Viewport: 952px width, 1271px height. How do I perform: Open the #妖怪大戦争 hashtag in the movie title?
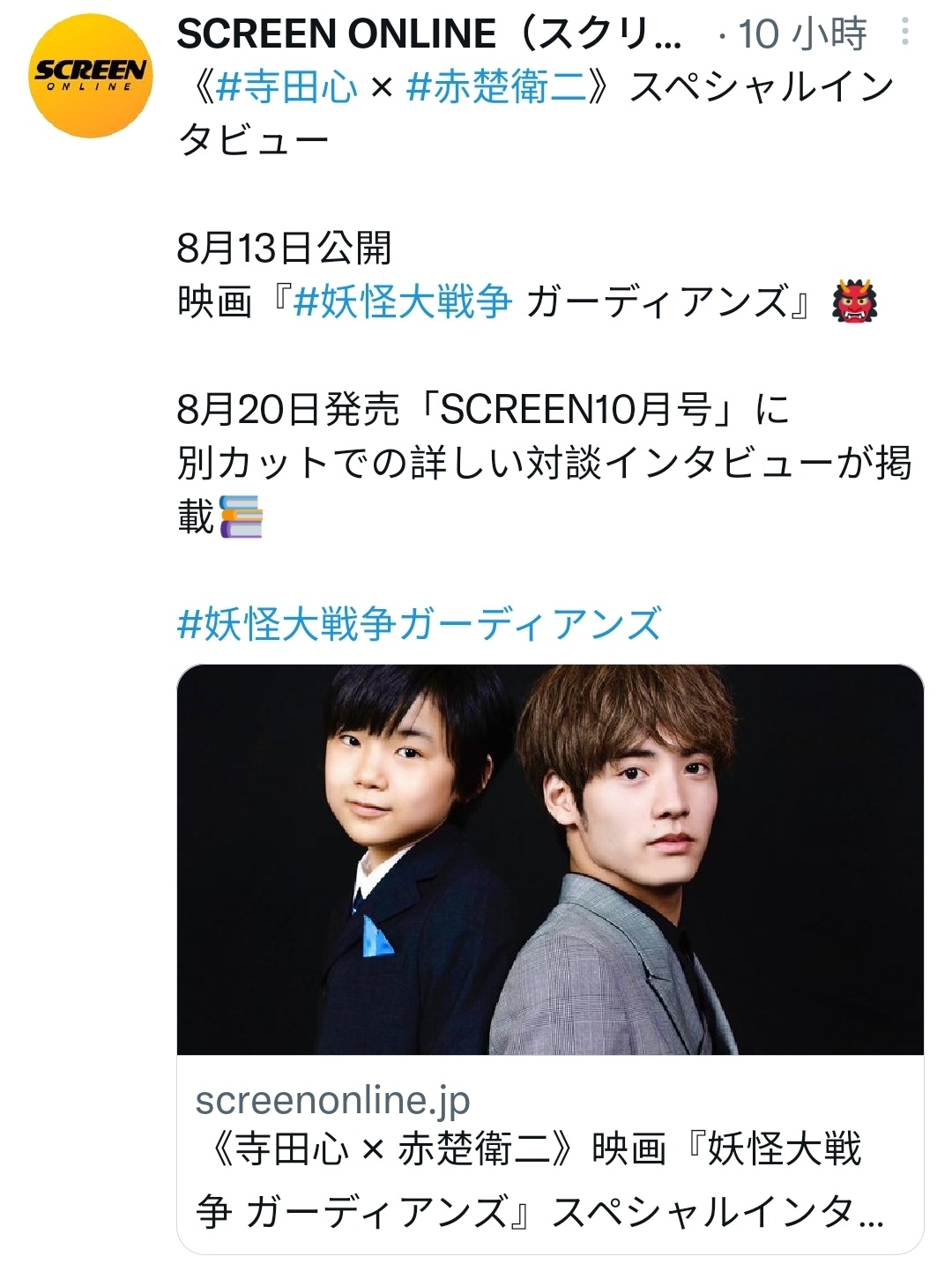tap(402, 302)
